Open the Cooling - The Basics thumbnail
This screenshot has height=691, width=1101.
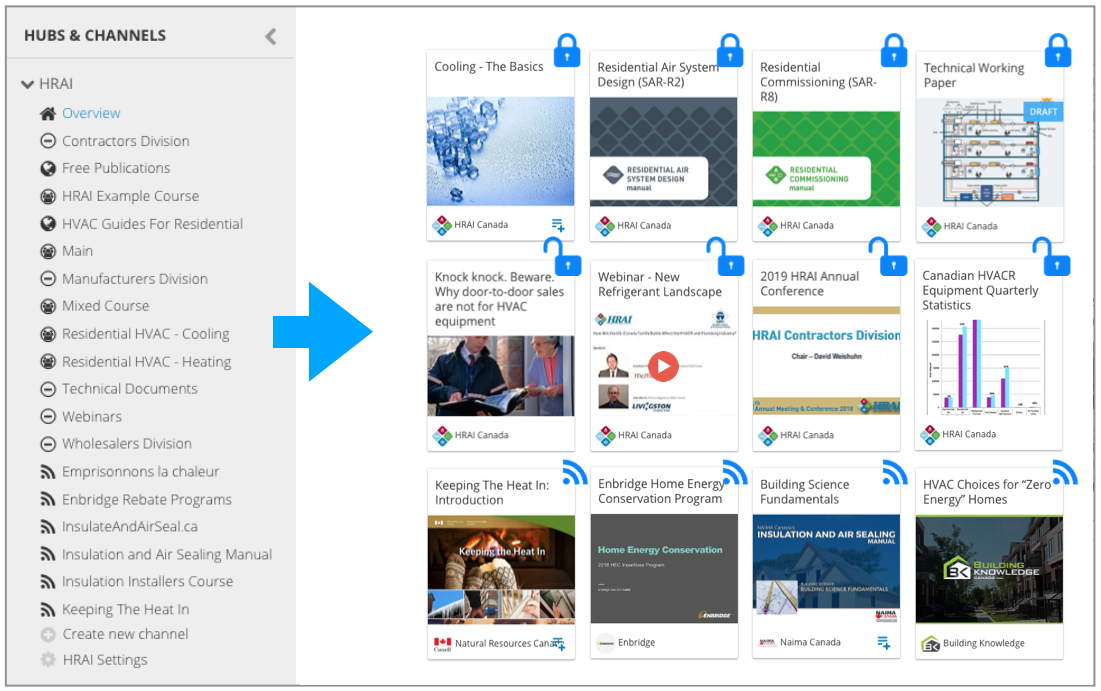pyautogui.click(x=501, y=152)
